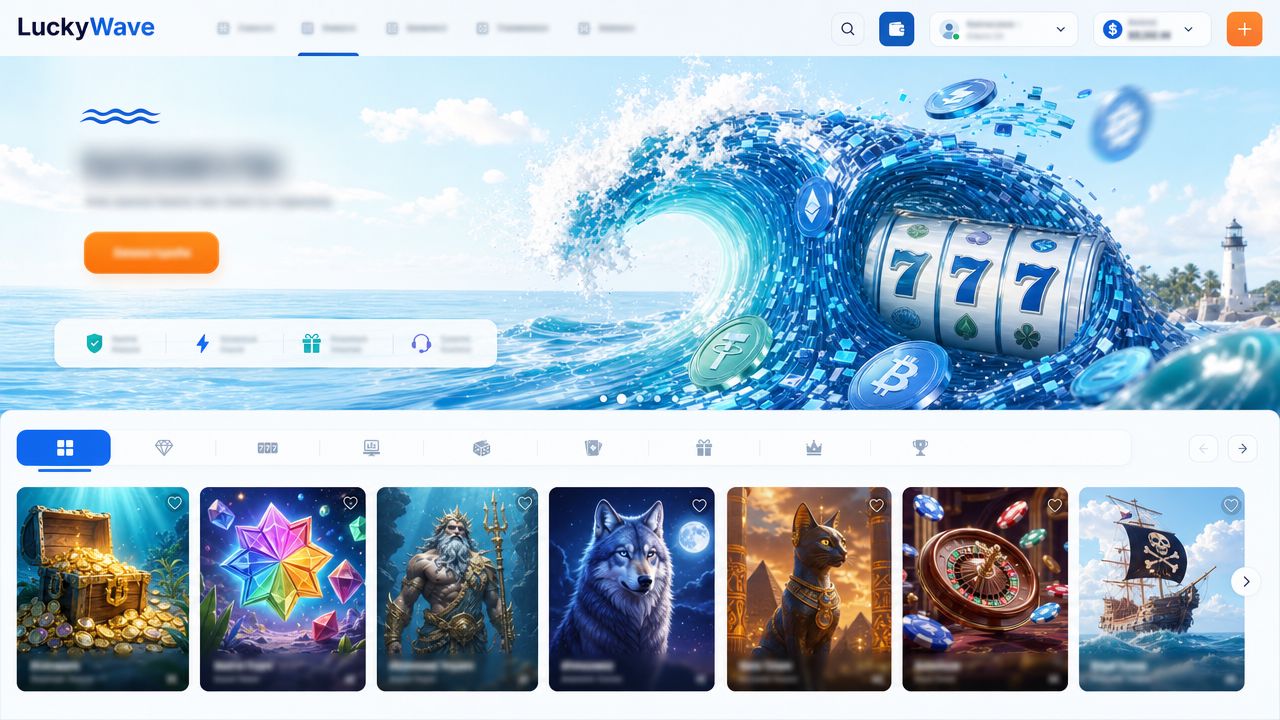Show next games with round chevron button
The height and width of the screenshot is (720, 1280).
(x=1245, y=581)
